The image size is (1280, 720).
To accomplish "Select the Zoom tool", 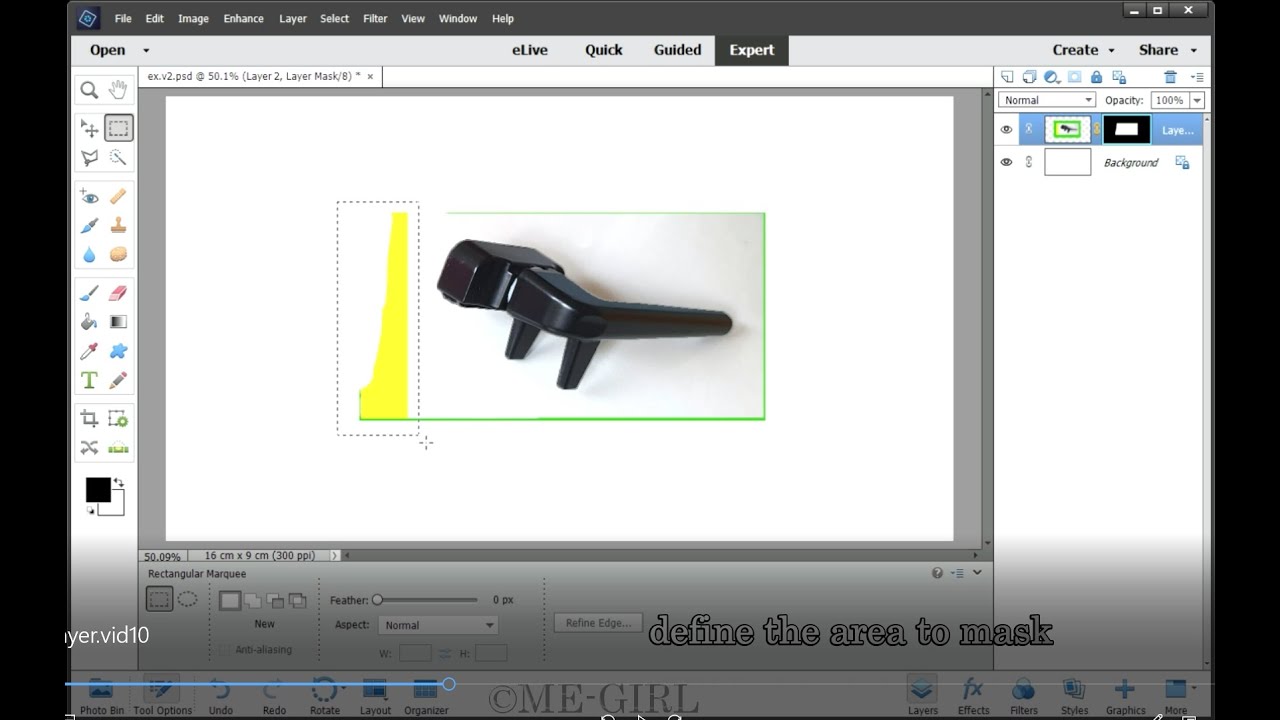I will point(89,90).
